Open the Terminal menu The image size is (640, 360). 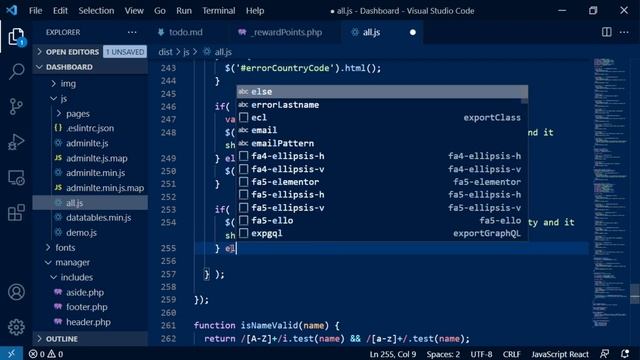pos(219,11)
